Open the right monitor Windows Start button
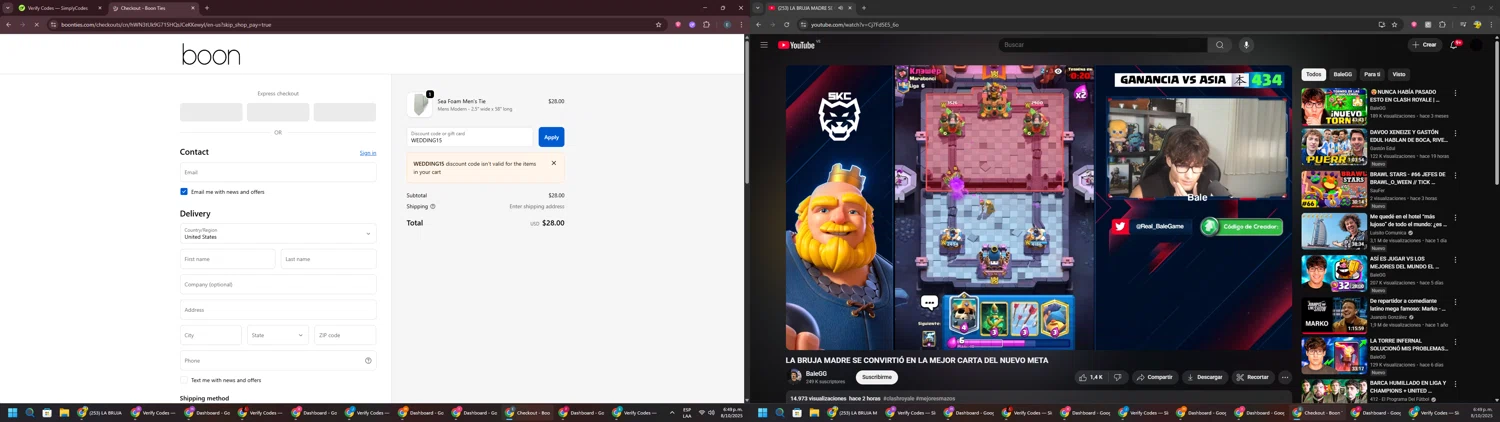1500x422 pixels. click(x=762, y=412)
